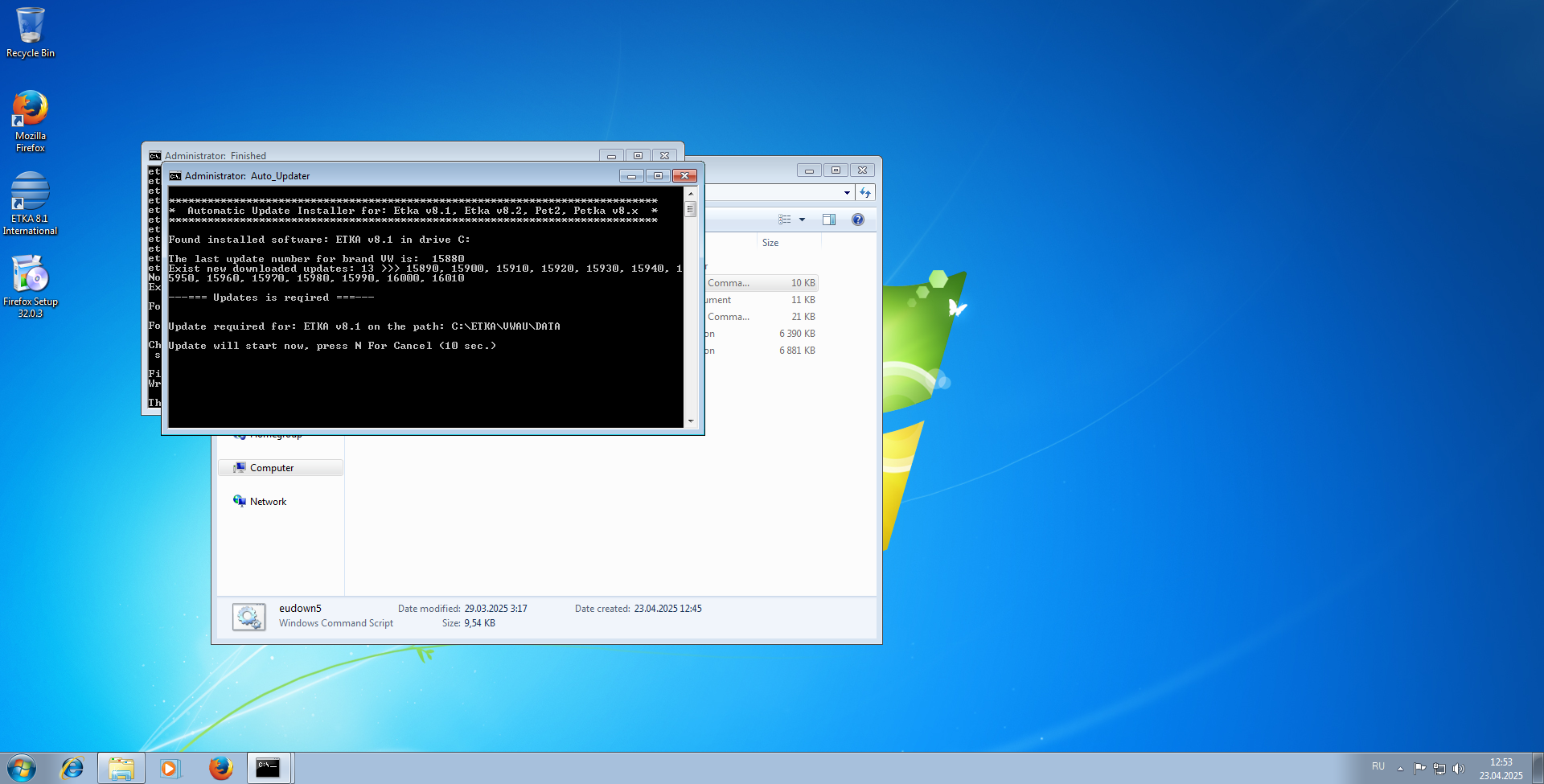Change view using the Explorer view icon
Viewport: 1544px width, 784px height.
[785, 220]
